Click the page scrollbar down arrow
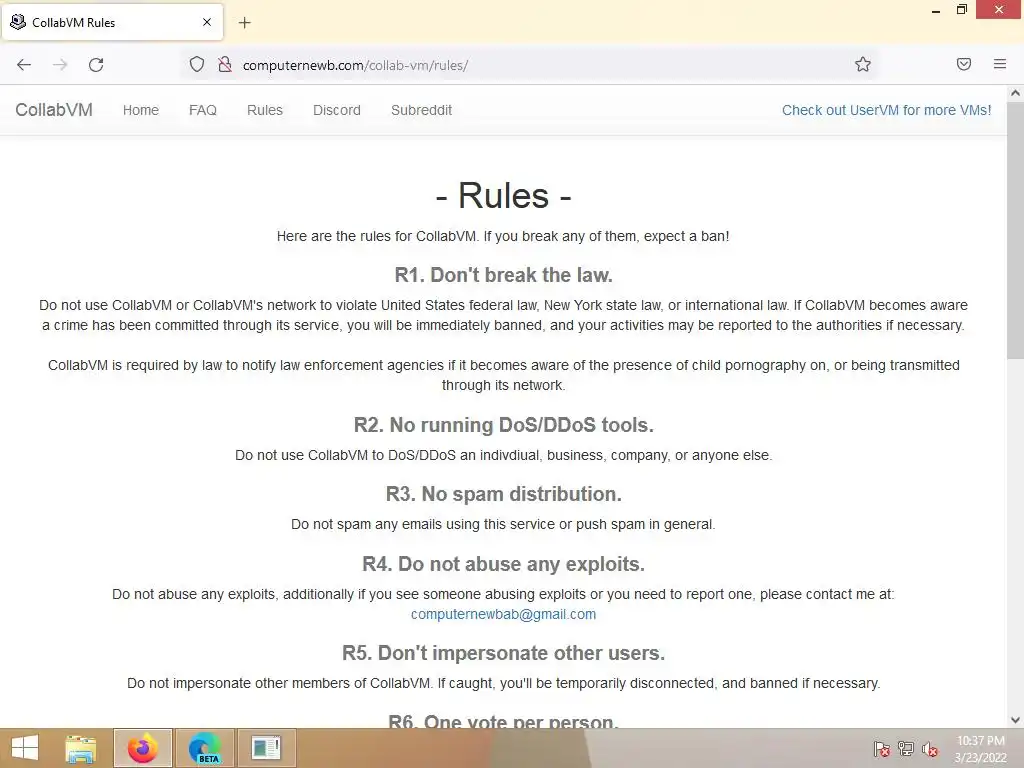The width and height of the screenshot is (1024, 768). 1015,720
